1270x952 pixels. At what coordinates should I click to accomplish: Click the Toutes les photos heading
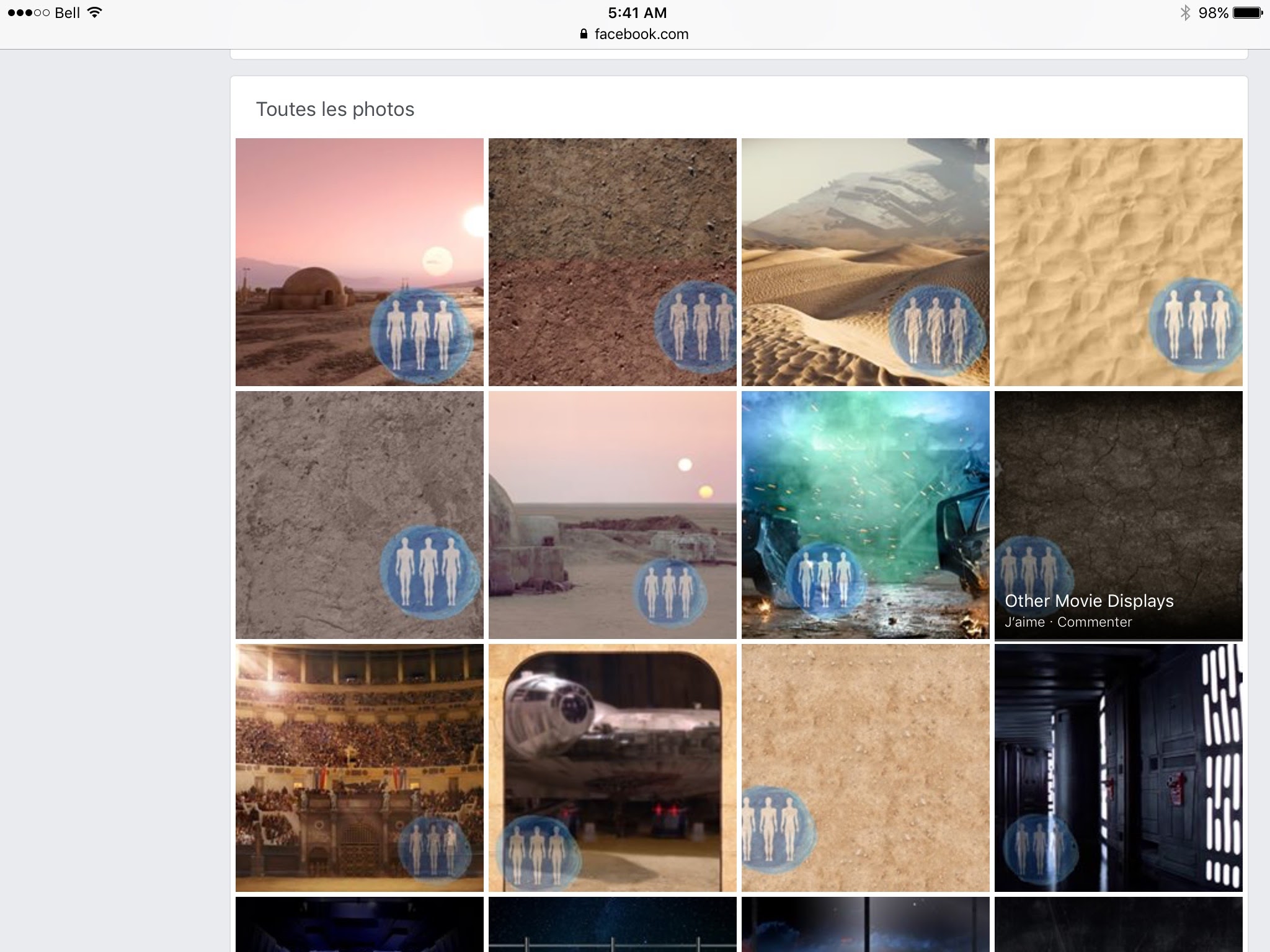coord(335,109)
